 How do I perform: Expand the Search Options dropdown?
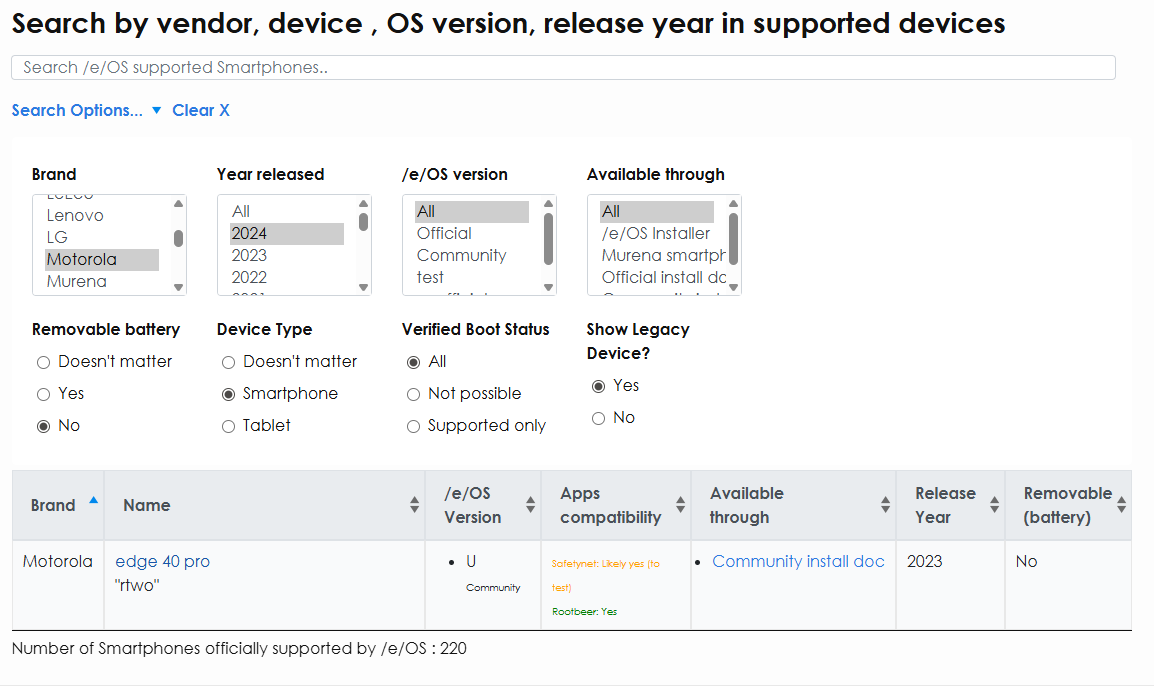point(86,110)
